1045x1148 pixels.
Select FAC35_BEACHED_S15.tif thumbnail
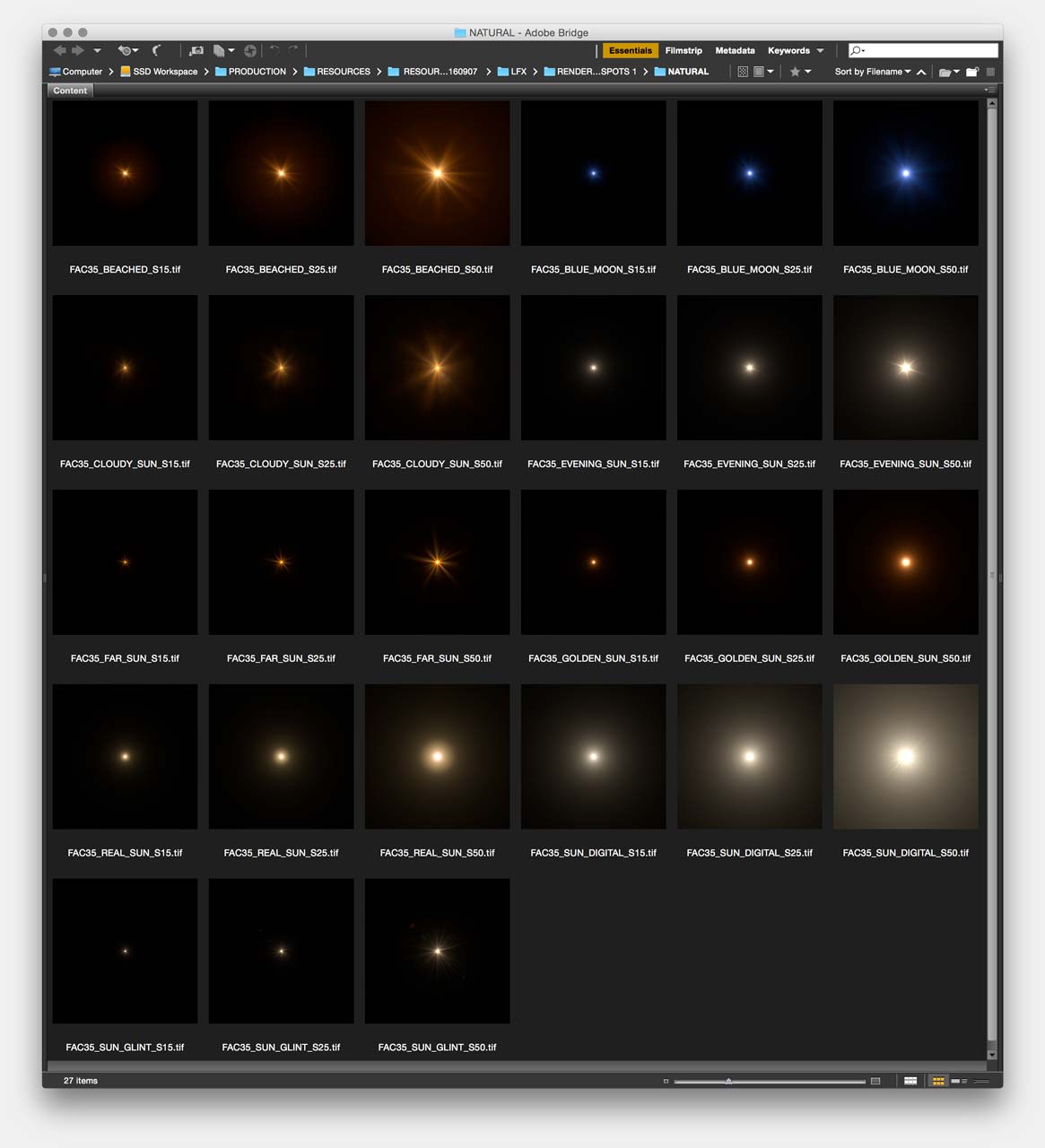125,173
